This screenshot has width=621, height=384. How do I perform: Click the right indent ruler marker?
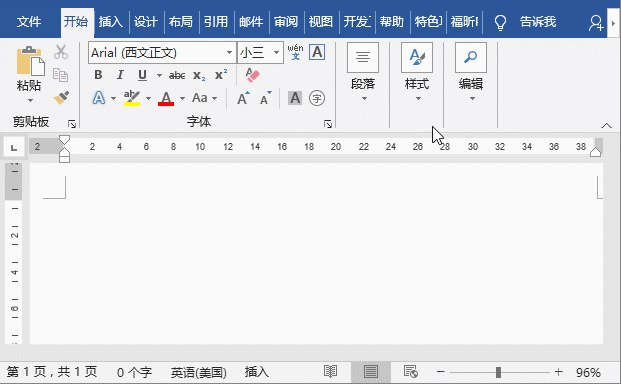point(595,152)
